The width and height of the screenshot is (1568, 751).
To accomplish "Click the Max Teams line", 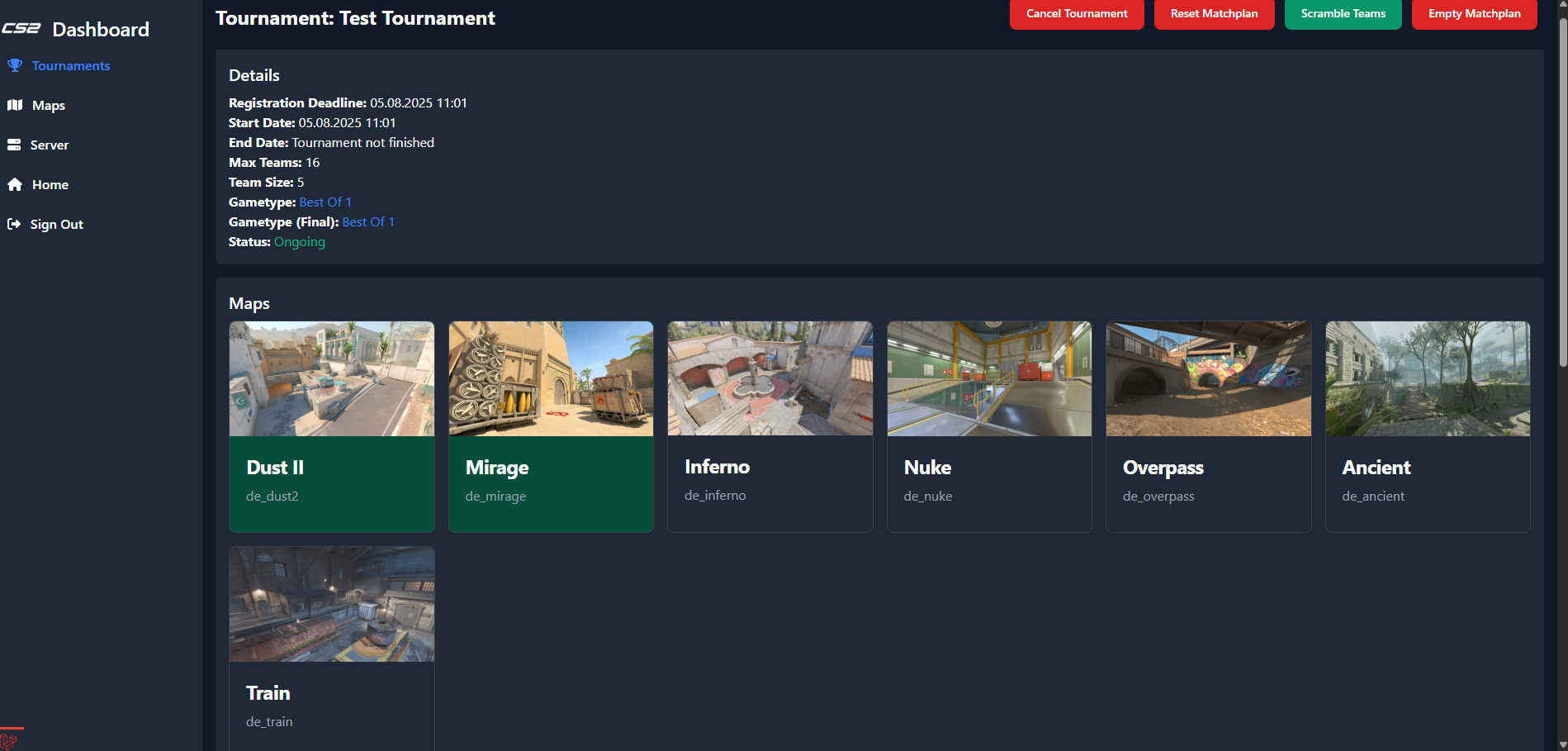I will [274, 162].
